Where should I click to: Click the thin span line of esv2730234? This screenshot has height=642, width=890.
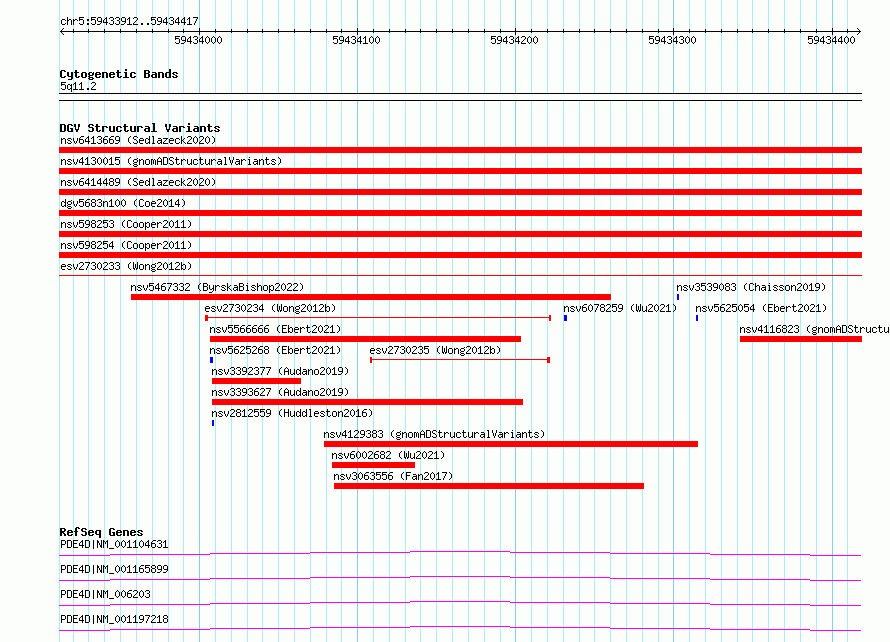[378, 318]
